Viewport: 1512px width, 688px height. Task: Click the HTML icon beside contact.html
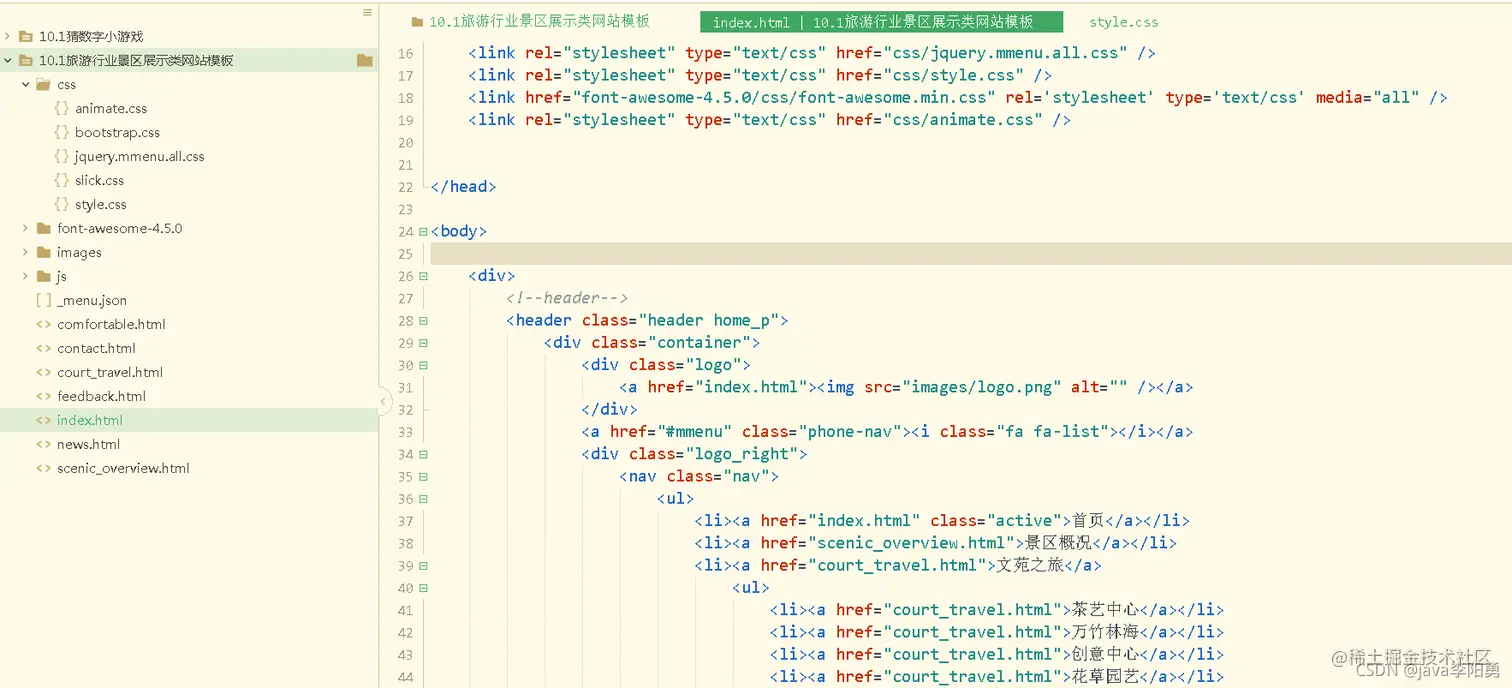pyautogui.click(x=43, y=348)
